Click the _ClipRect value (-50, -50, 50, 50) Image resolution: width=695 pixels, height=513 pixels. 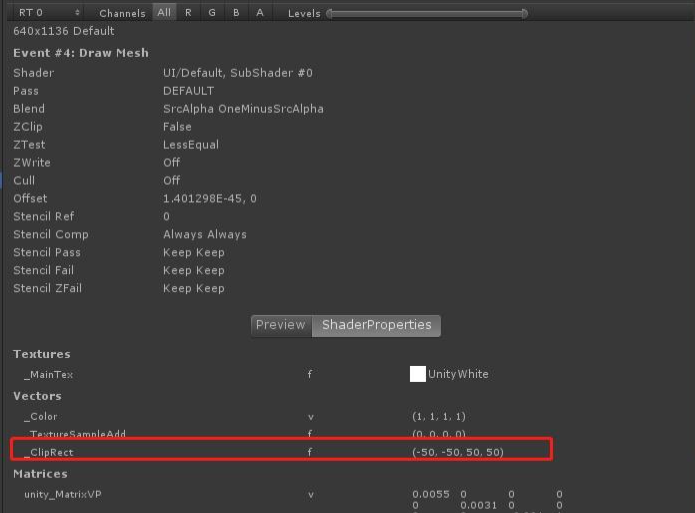[458, 452]
